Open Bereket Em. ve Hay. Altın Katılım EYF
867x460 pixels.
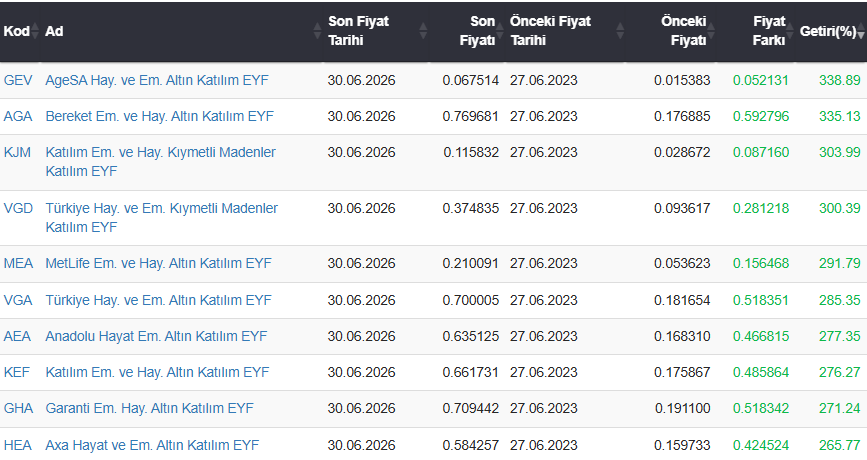[x=159, y=116]
